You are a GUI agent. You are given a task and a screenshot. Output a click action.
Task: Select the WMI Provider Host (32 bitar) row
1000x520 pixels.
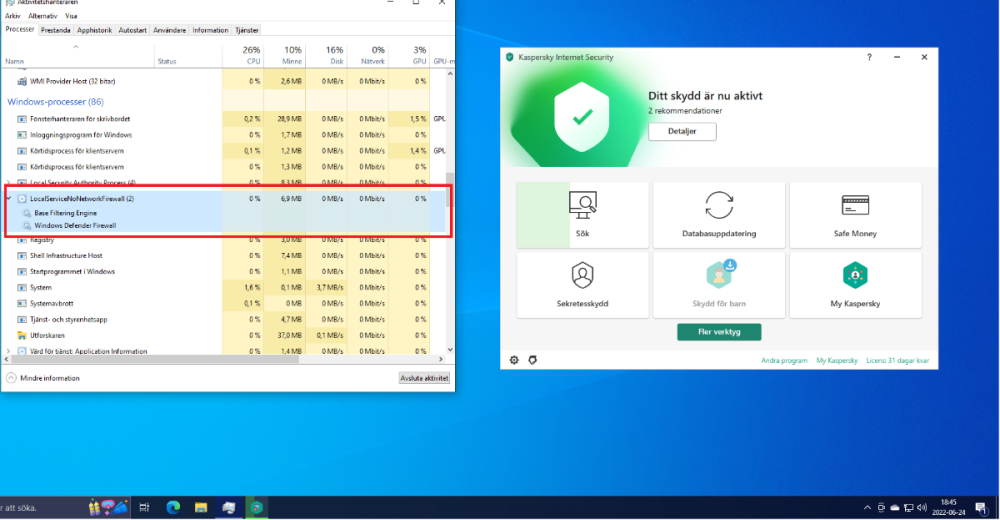[x=223, y=82]
